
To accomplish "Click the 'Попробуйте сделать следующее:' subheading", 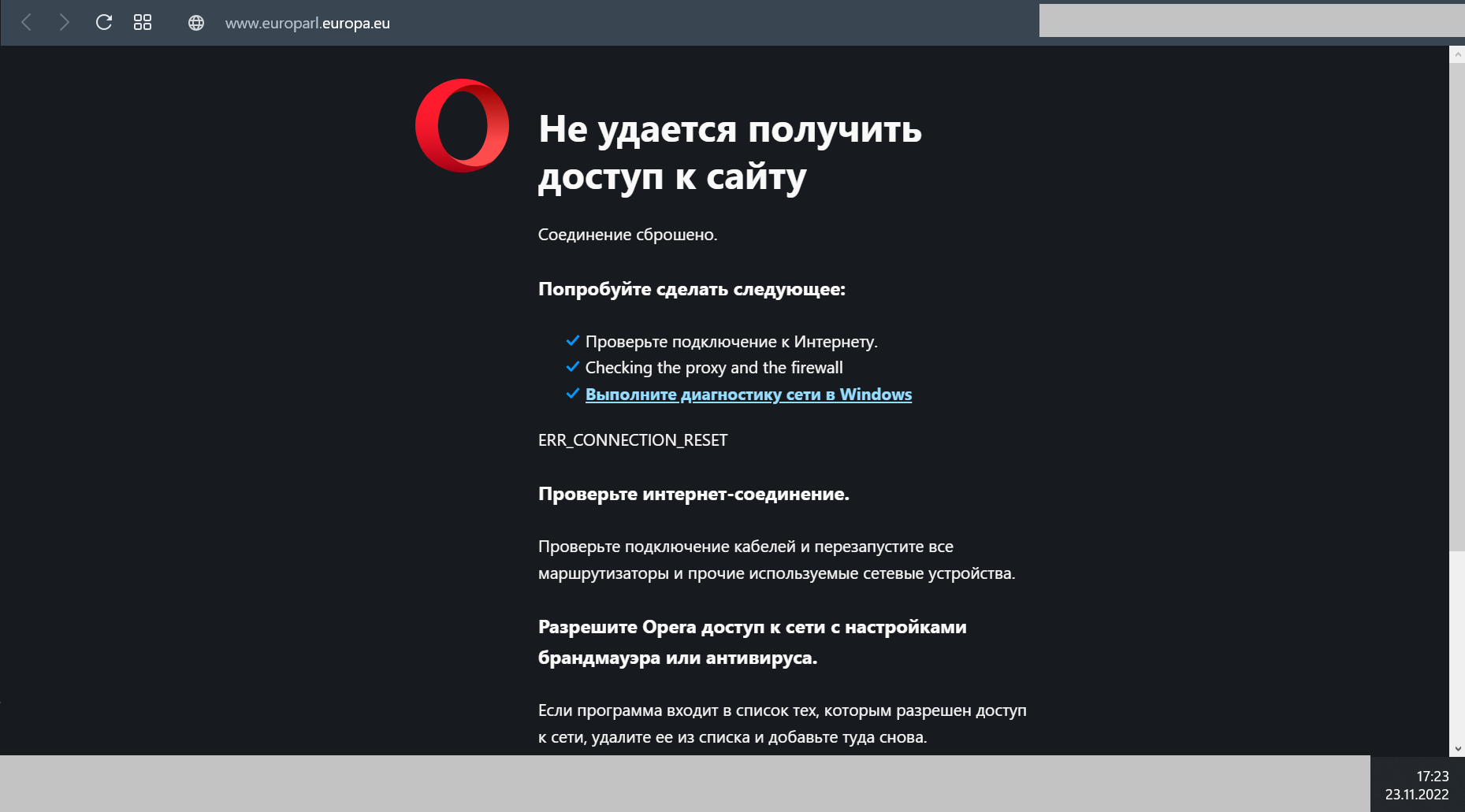I will (691, 289).
